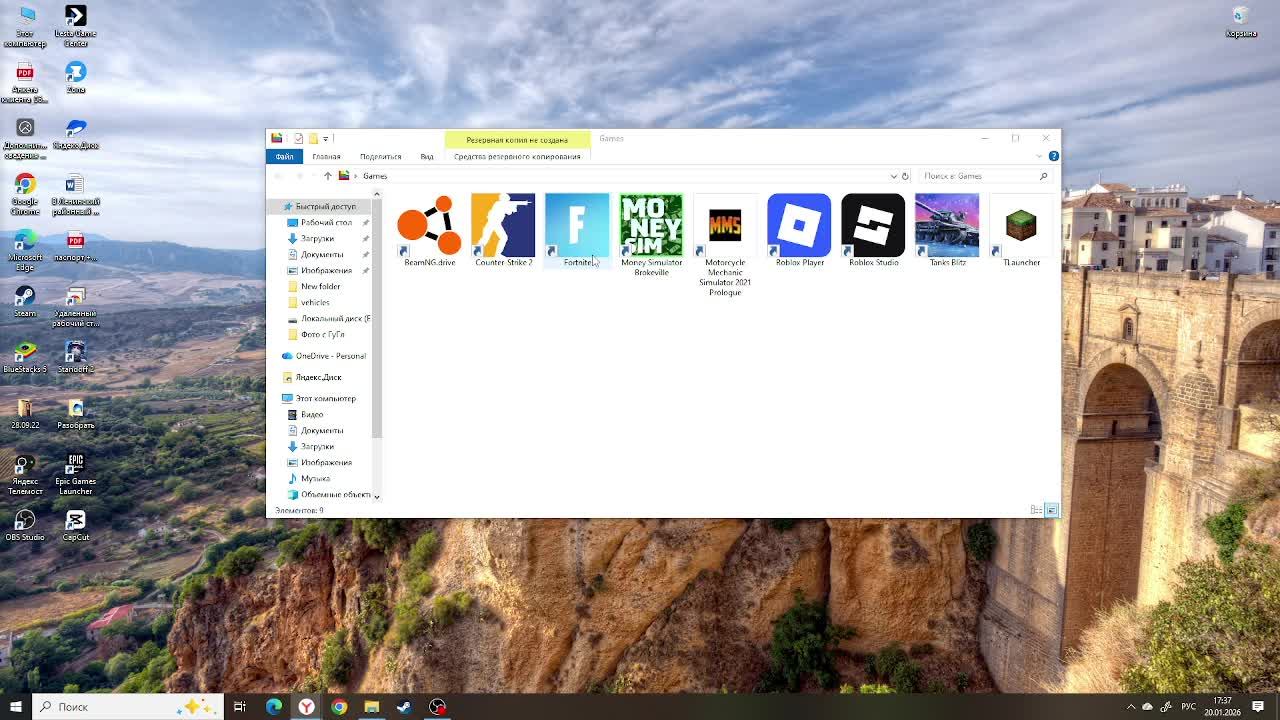The width and height of the screenshot is (1280, 720).
Task: Click in the Games search field
Action: [x=985, y=176]
